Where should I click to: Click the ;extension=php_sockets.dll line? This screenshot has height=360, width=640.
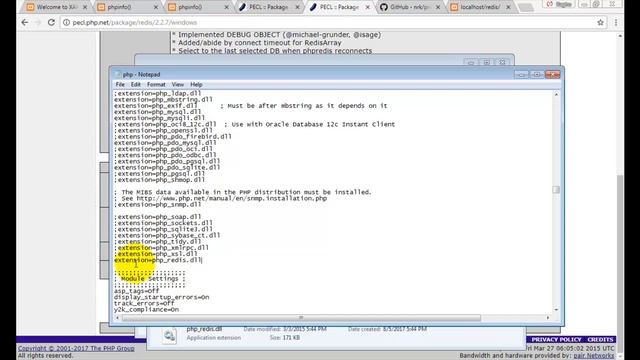click(x=163, y=223)
